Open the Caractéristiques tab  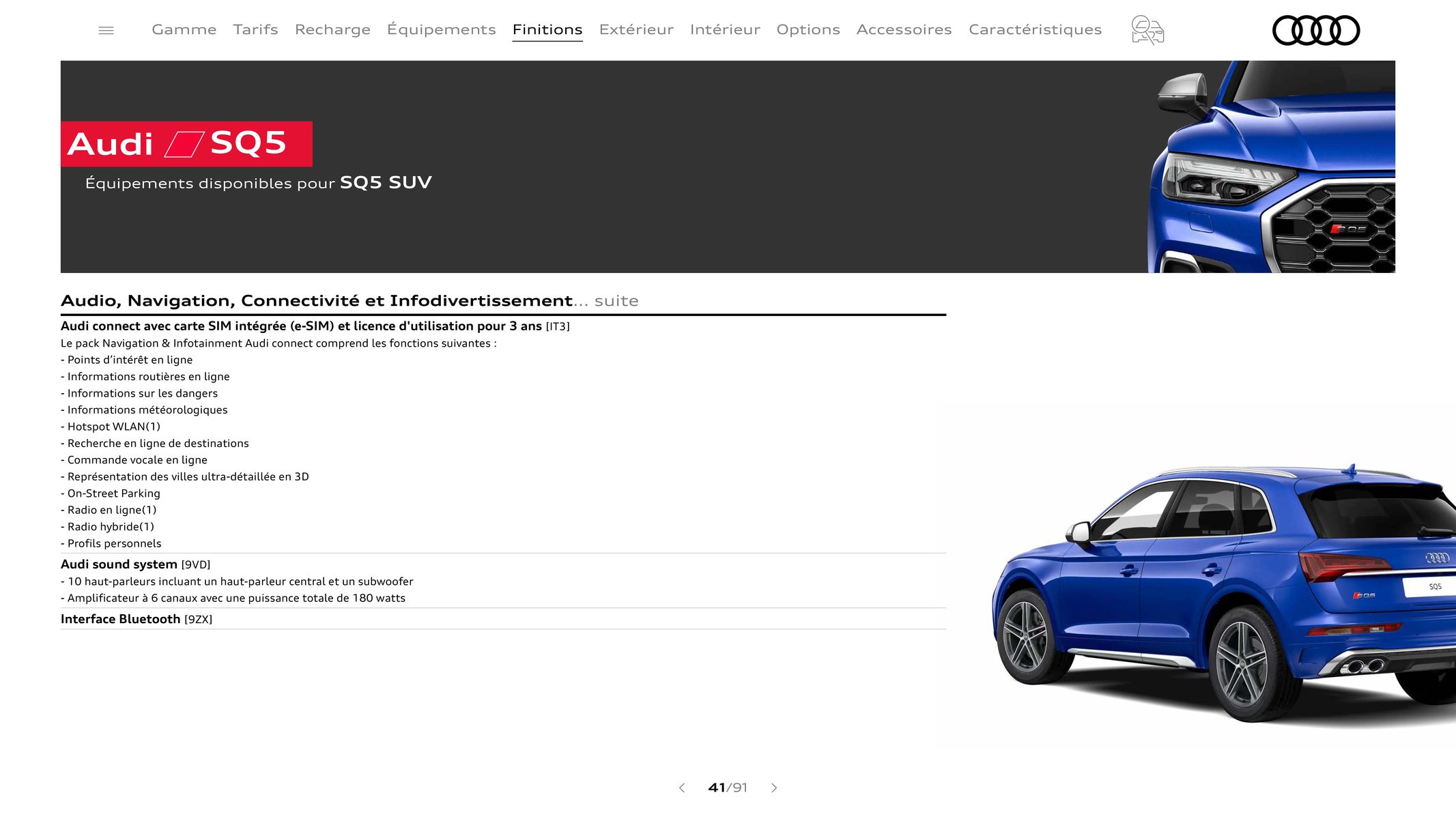(x=1036, y=29)
